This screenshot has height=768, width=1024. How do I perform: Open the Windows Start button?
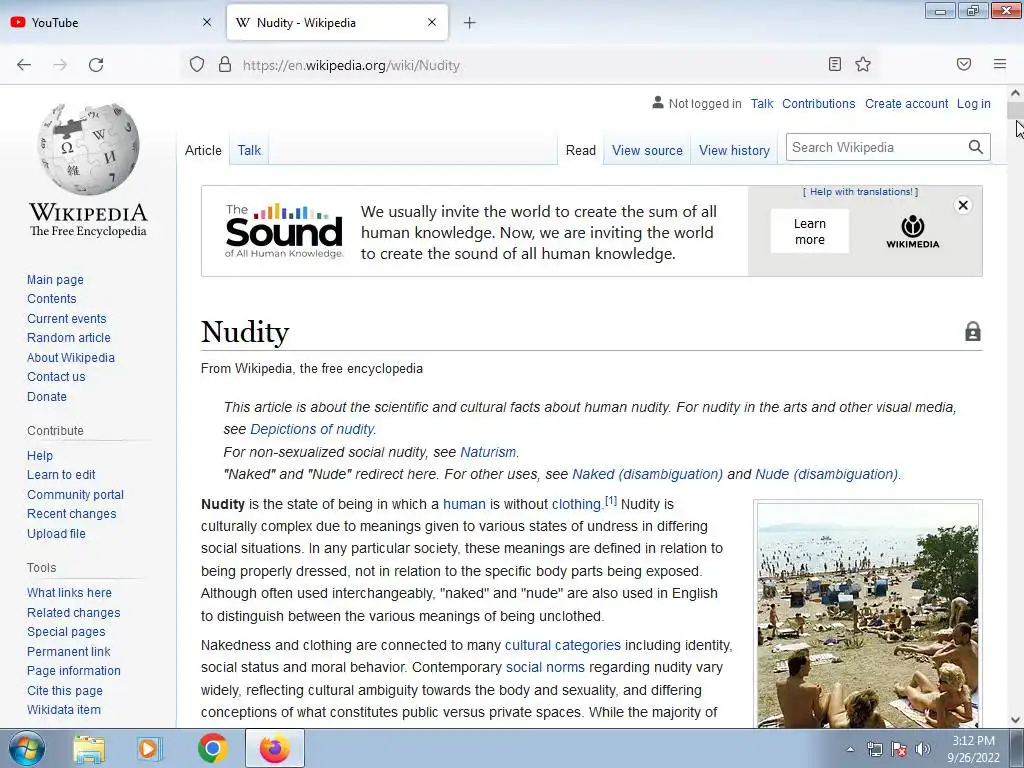pos(26,748)
